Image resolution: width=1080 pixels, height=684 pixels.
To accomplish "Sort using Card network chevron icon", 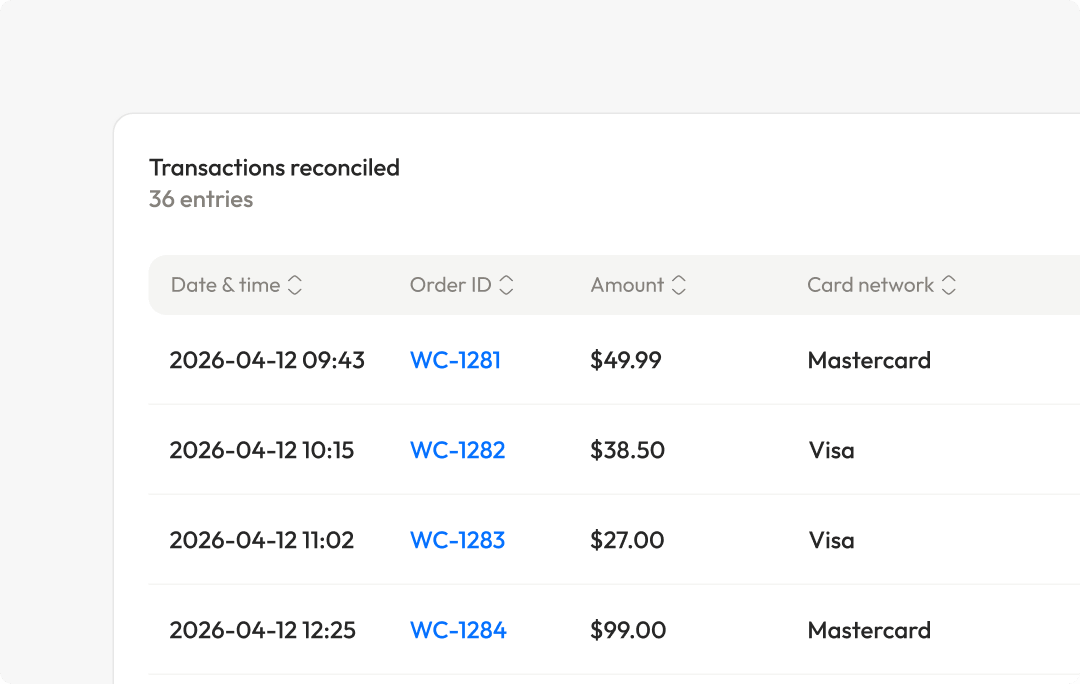I will point(949,285).
